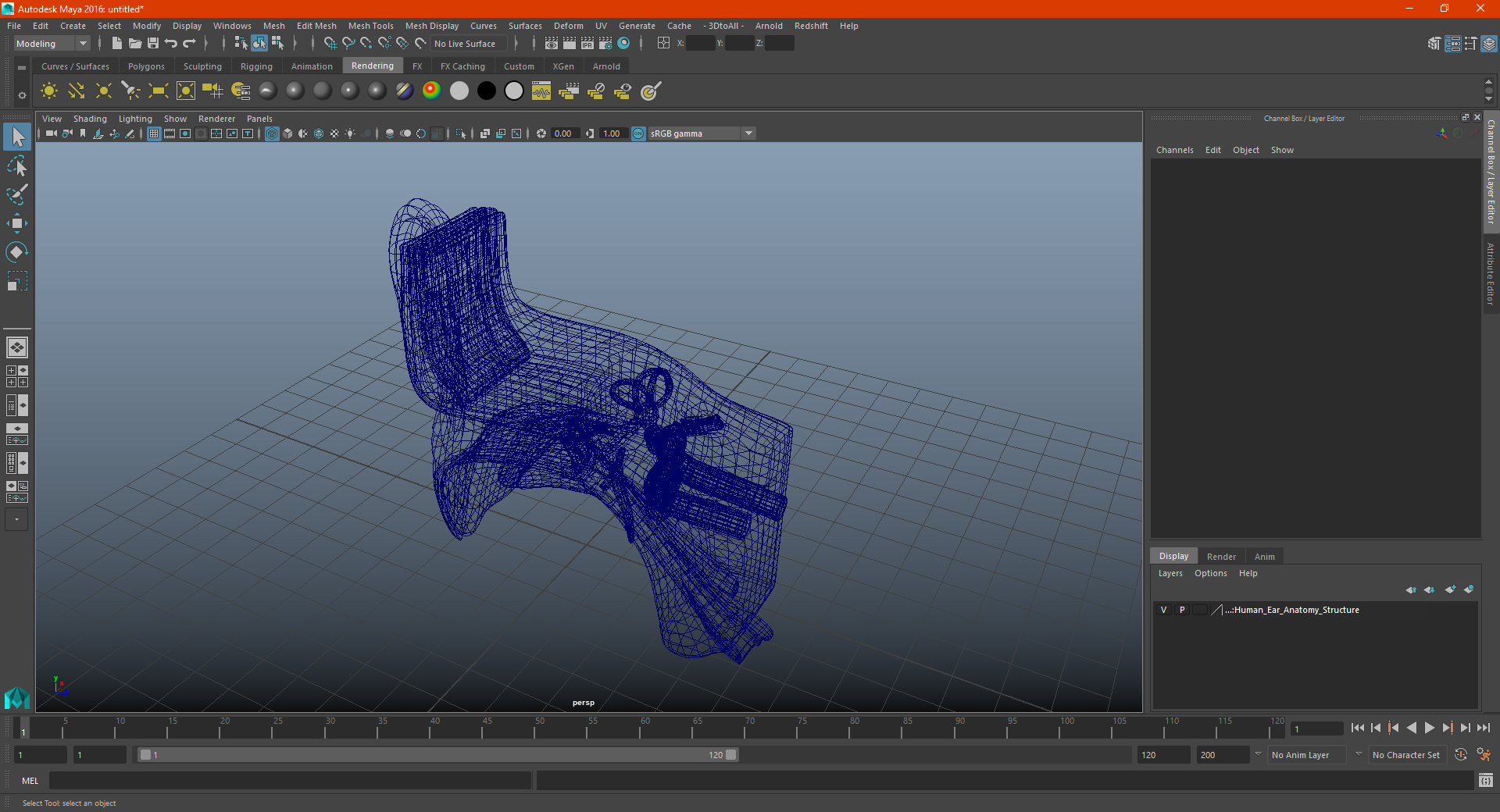Open the shelf tab selector menu icon

pyautogui.click(x=22, y=68)
